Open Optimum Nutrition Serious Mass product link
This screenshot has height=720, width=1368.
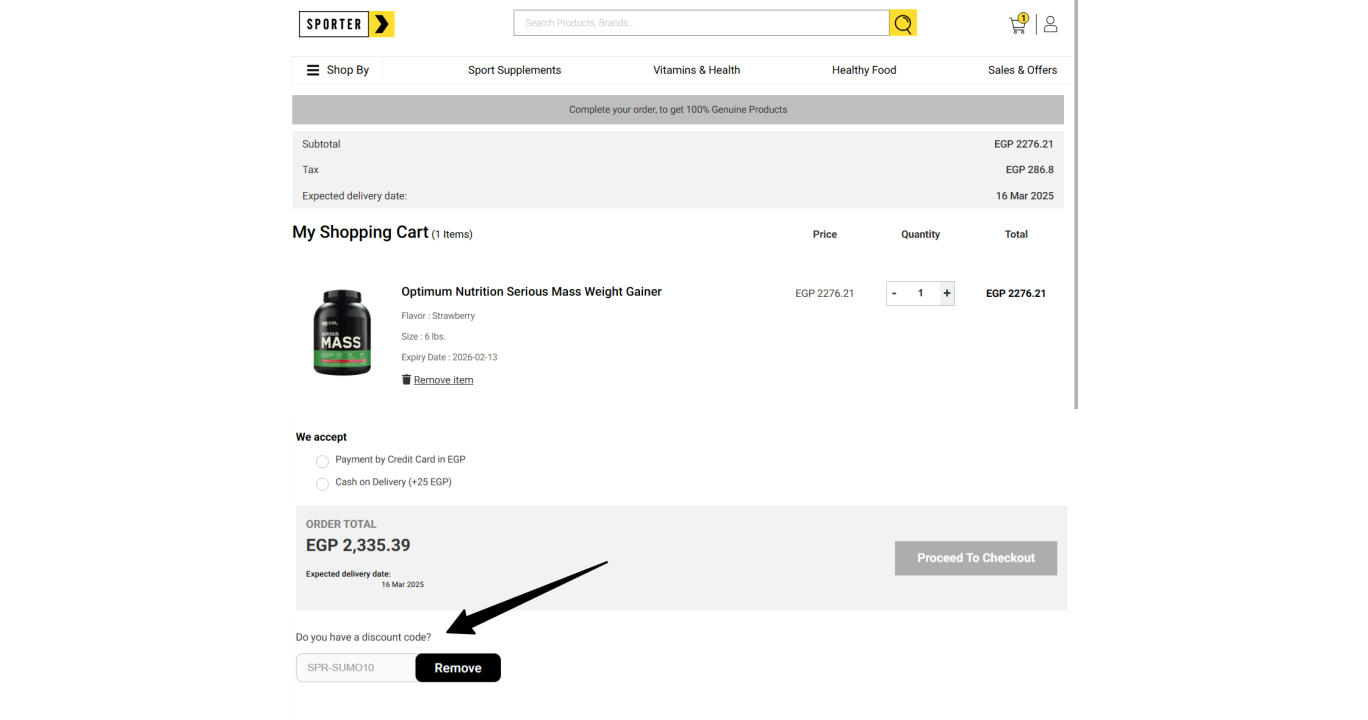point(531,292)
